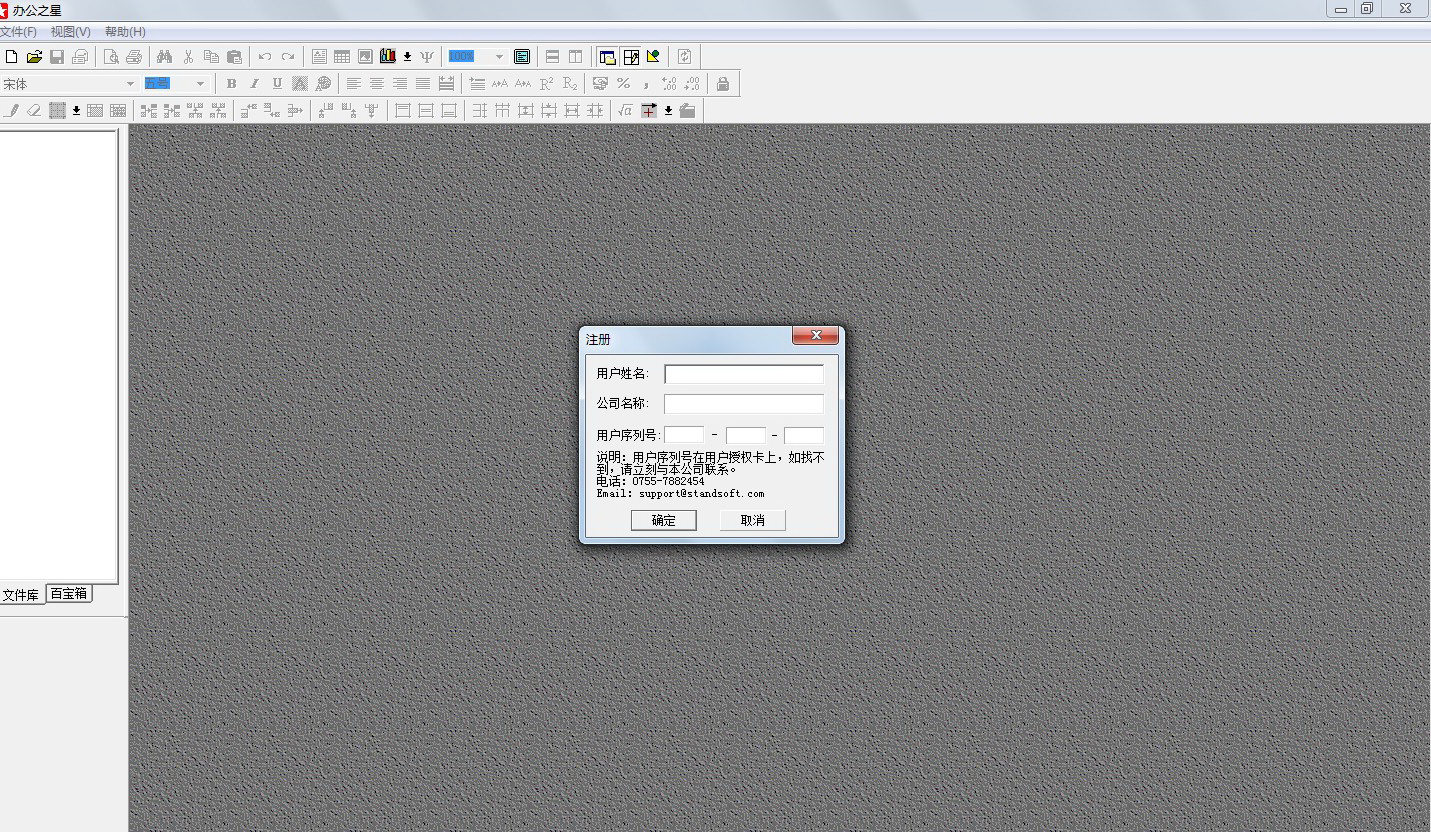The image size is (1431, 832).
Task: Open the 视图(V) menu
Action: (71, 32)
